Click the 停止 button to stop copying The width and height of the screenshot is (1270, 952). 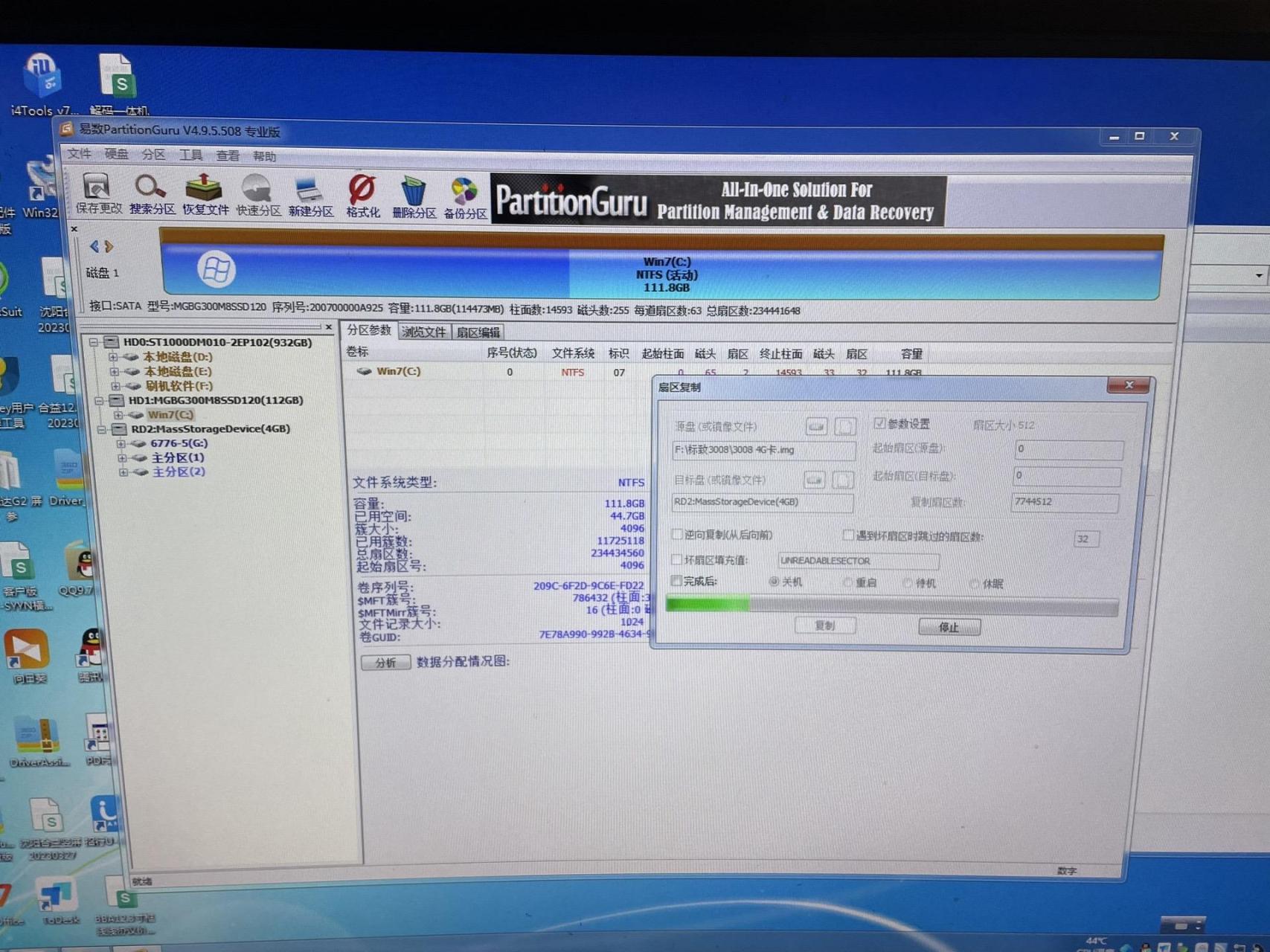949,627
